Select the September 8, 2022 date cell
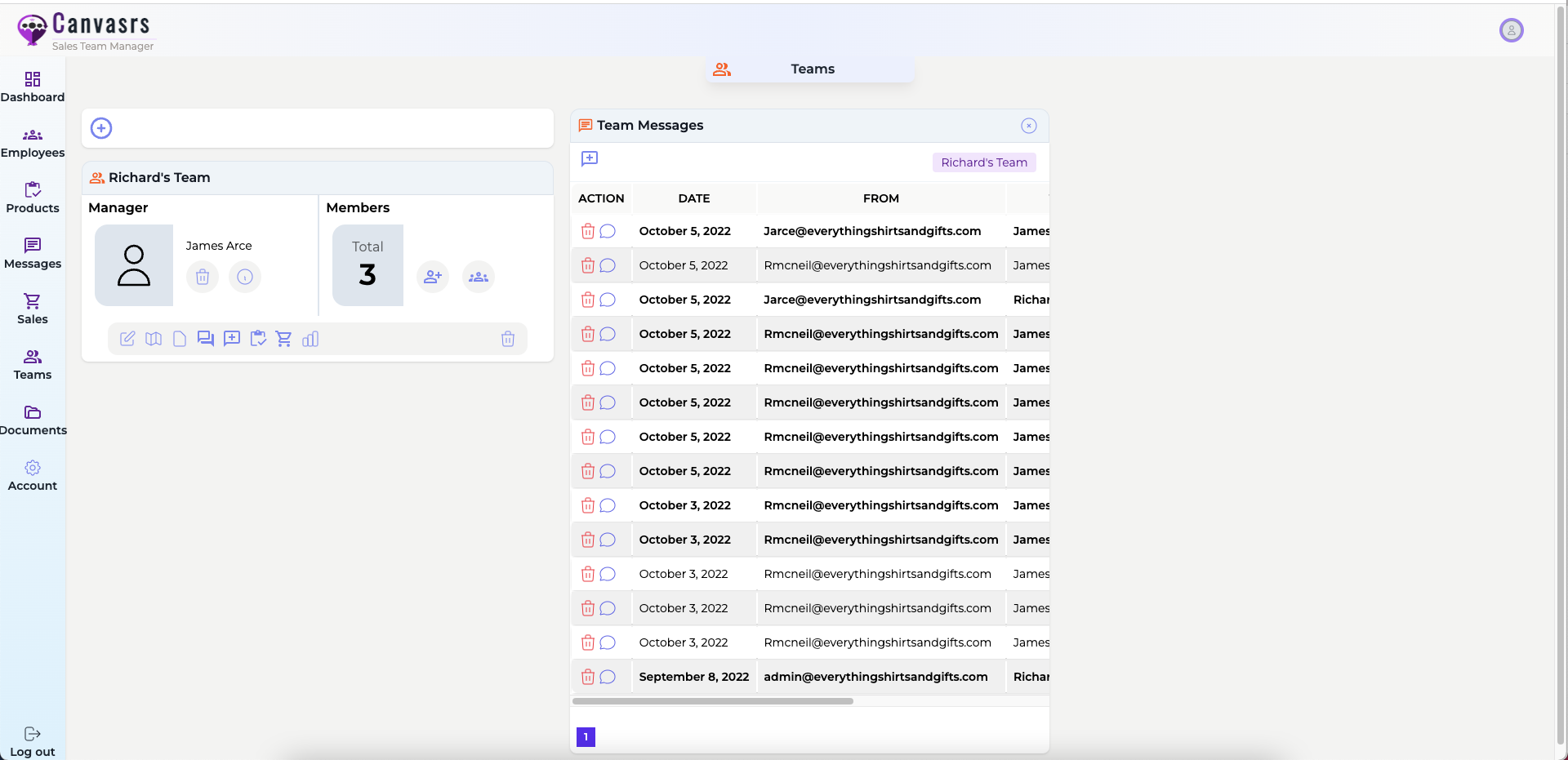 694,677
